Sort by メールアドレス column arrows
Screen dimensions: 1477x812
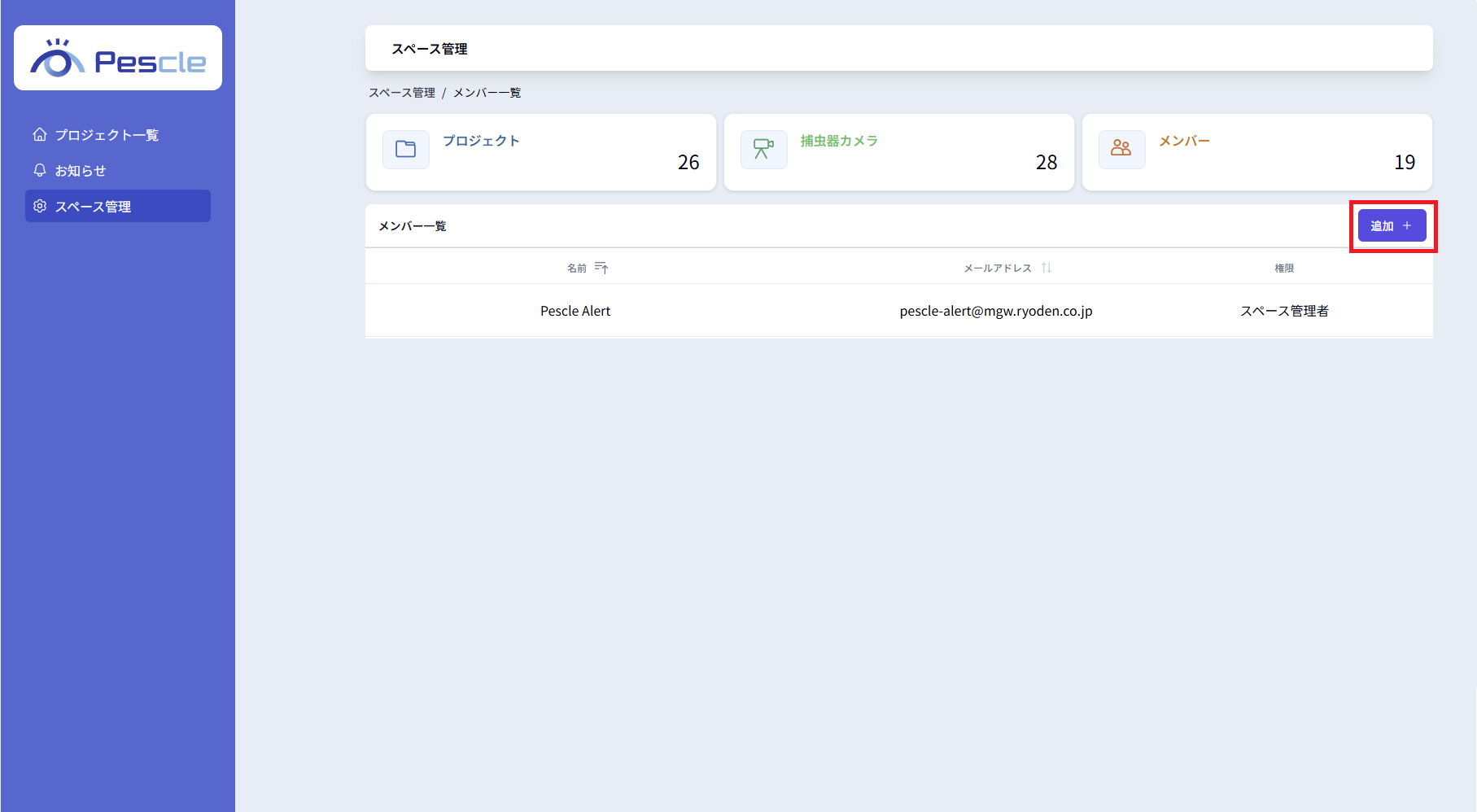pos(1047,268)
